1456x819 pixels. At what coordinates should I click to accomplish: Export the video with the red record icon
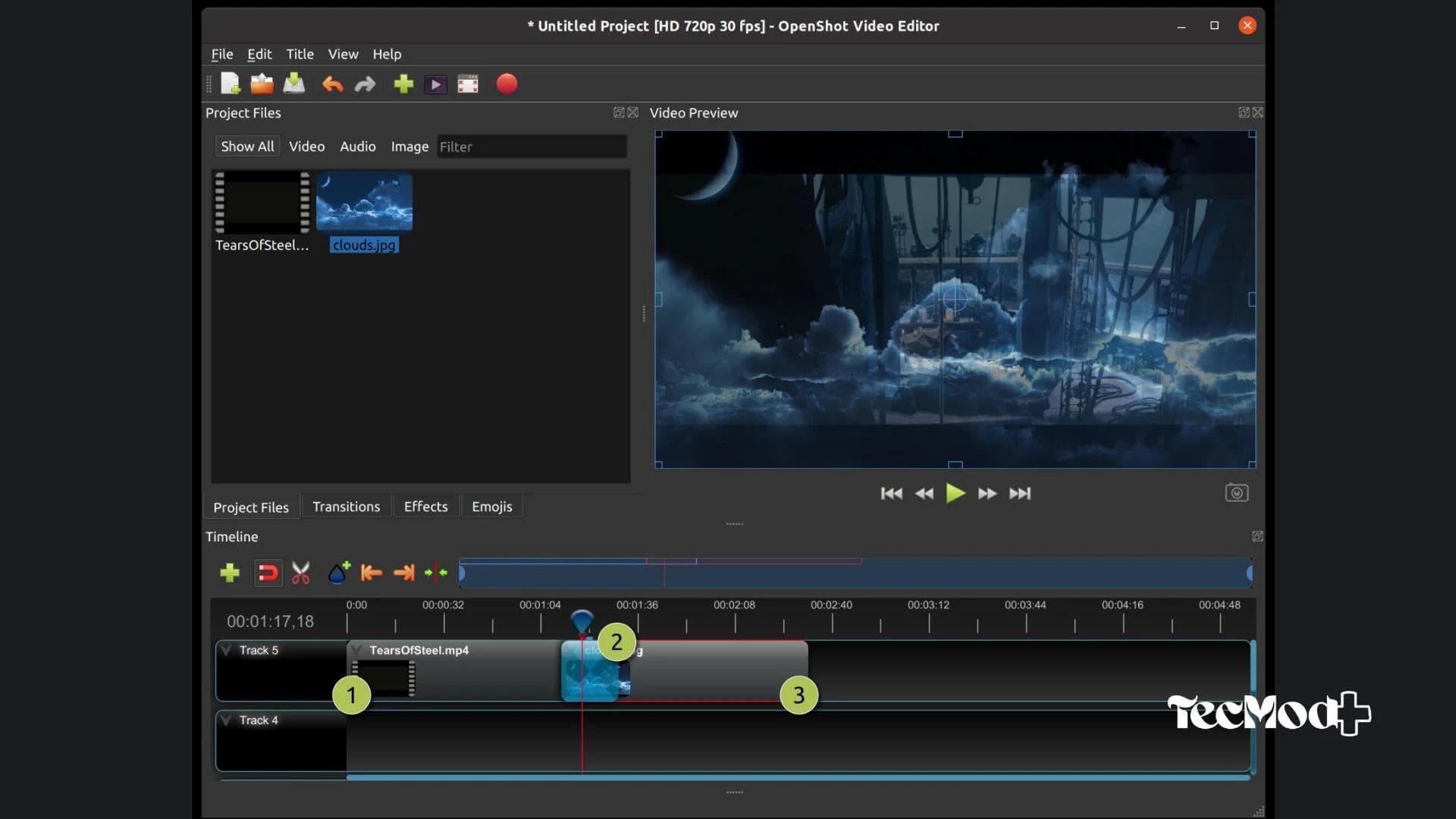(x=506, y=83)
